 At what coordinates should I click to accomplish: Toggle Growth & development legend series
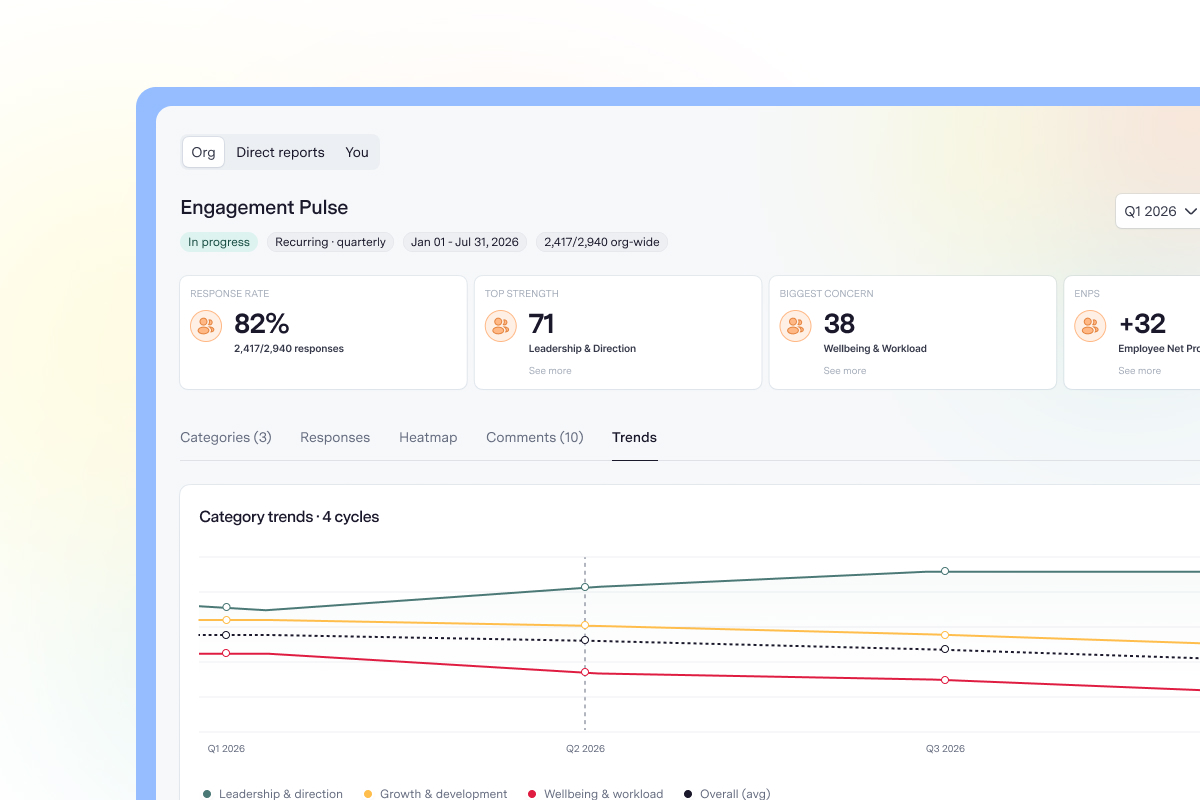(436, 794)
